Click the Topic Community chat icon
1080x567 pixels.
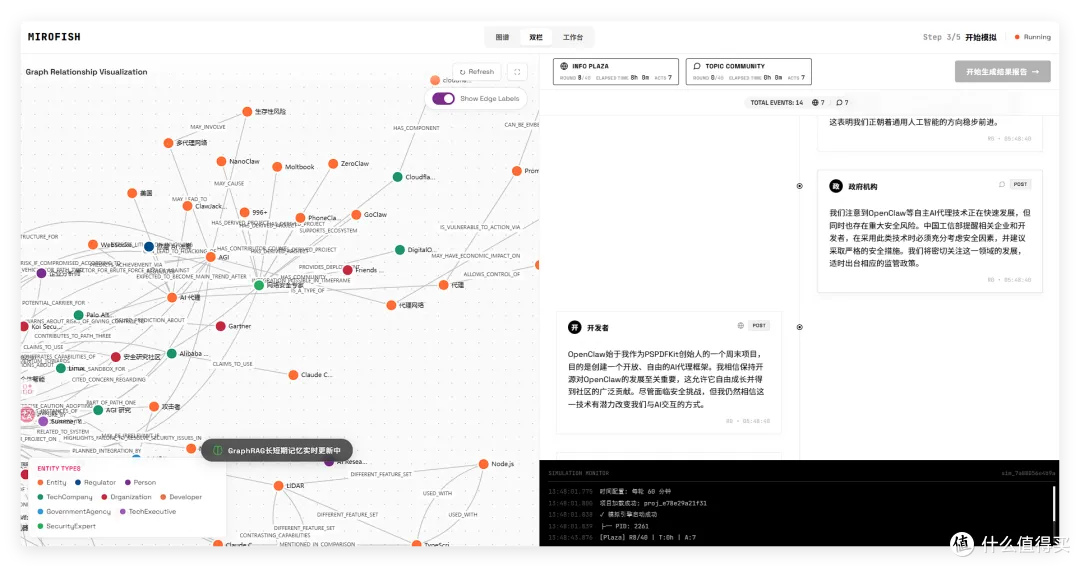697,66
